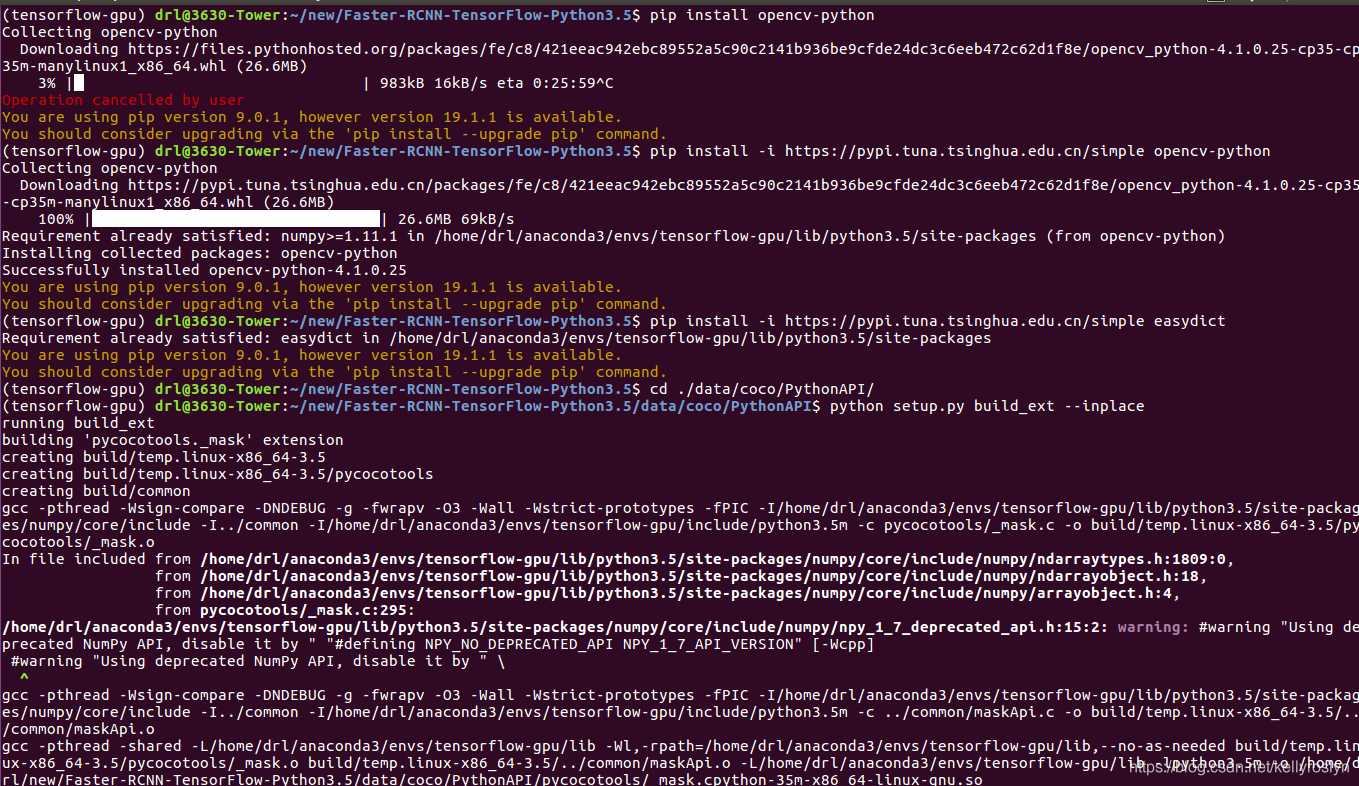Select the '[-Wcpp]' compiler flag text
The width and height of the screenshot is (1359, 786).
(842, 644)
